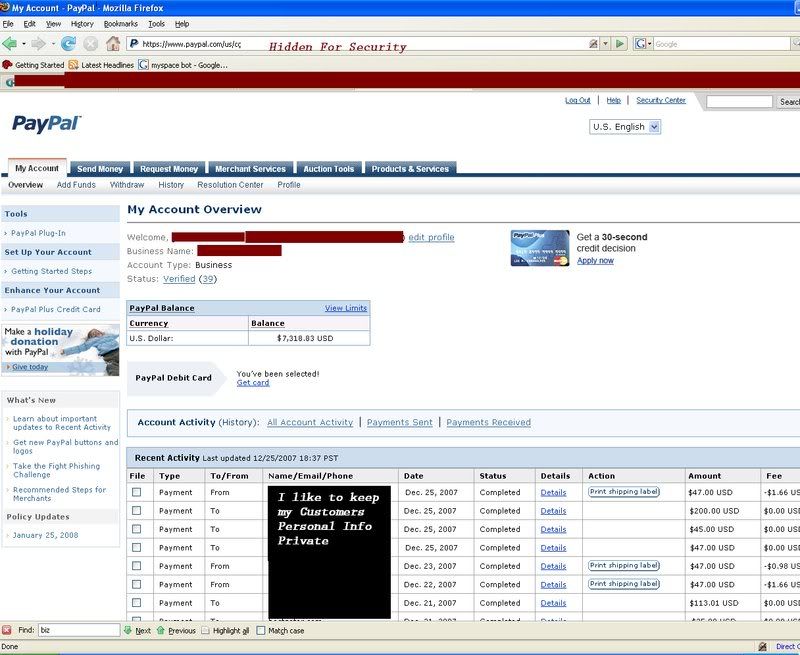
Task: Click the Get card link
Action: [253, 383]
